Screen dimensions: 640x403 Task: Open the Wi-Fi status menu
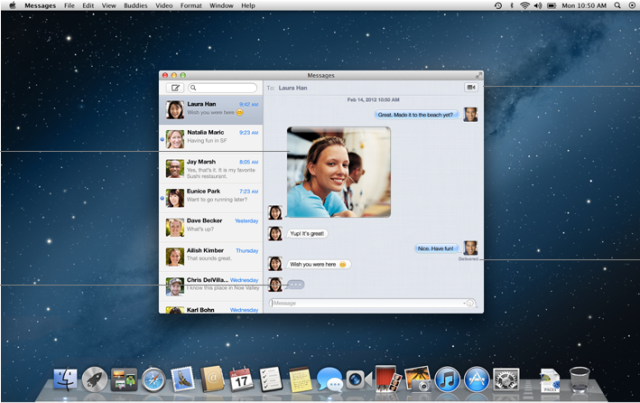coord(525,6)
